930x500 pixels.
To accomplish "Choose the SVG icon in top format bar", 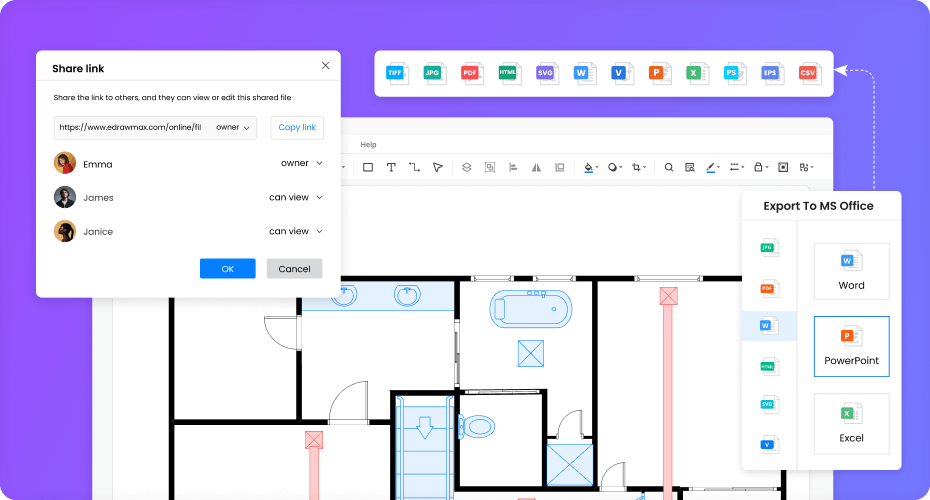I will 547,74.
